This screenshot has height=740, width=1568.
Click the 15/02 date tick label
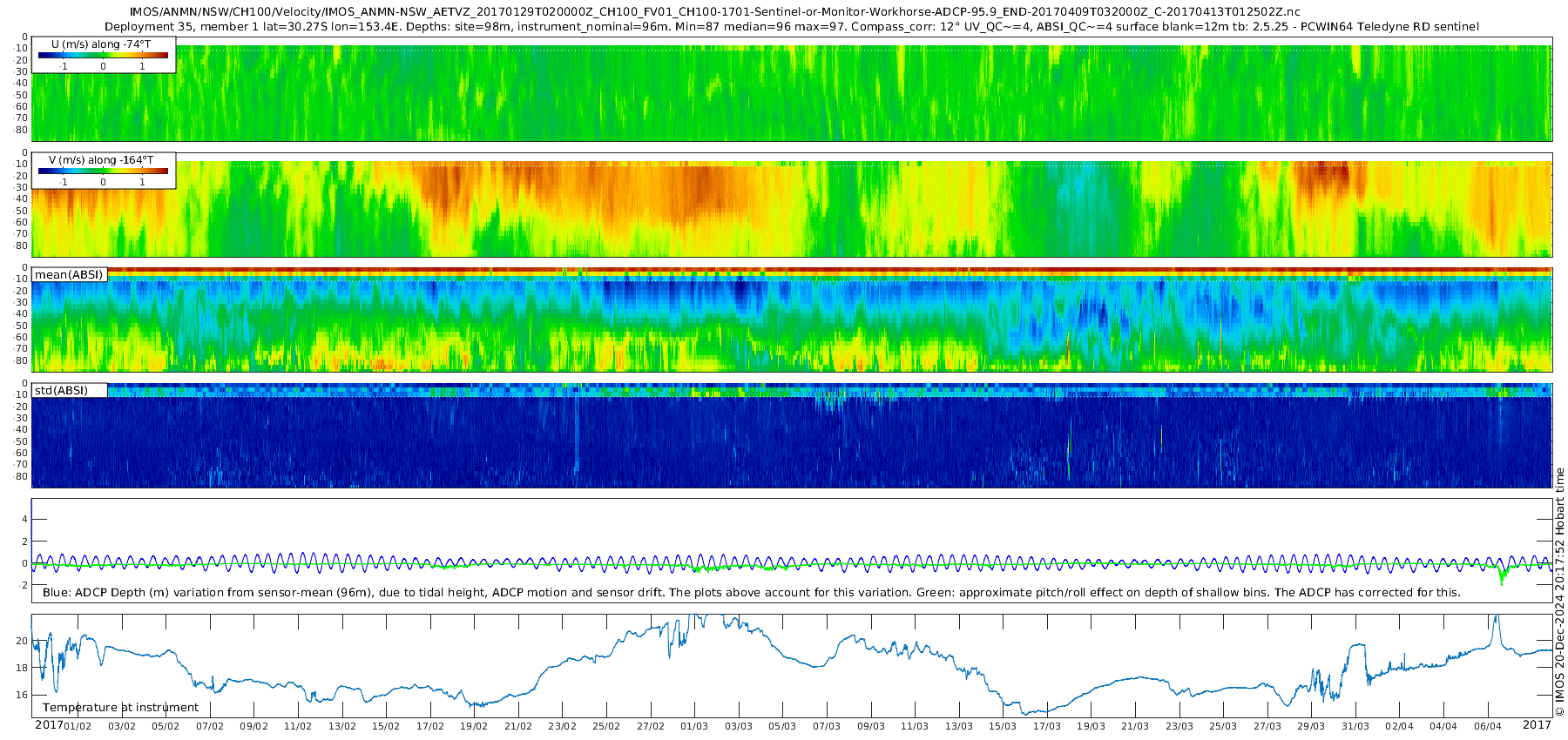pos(386,726)
